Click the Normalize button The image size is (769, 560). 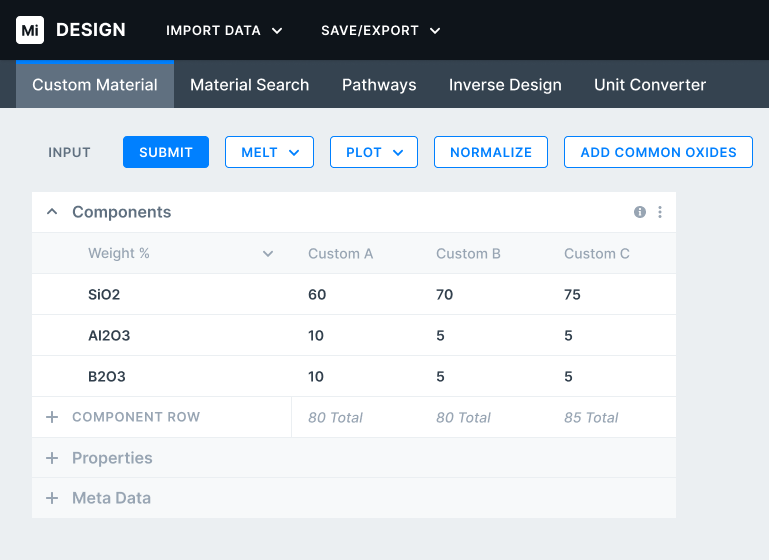(491, 152)
